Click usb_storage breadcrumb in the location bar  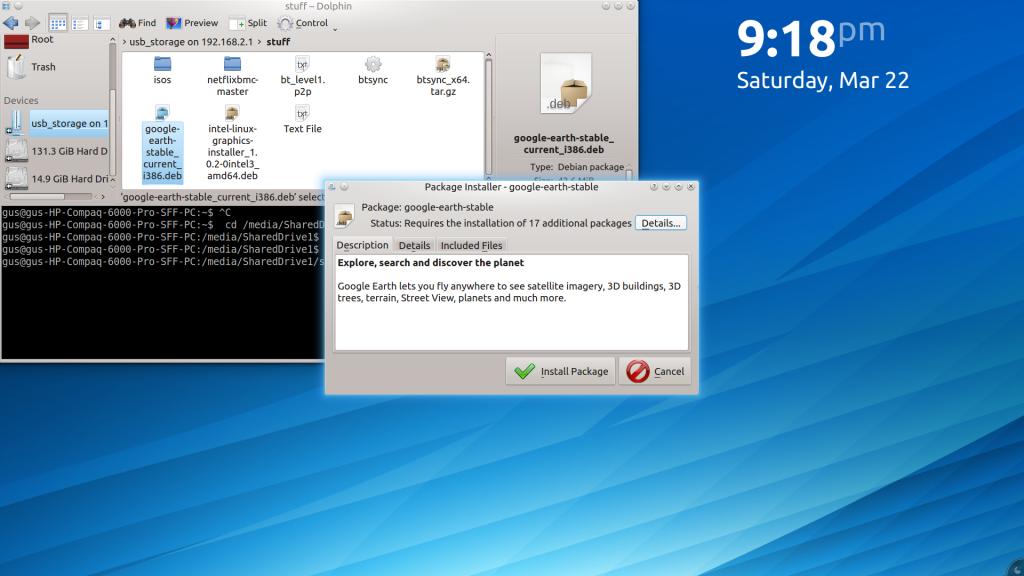pos(192,42)
